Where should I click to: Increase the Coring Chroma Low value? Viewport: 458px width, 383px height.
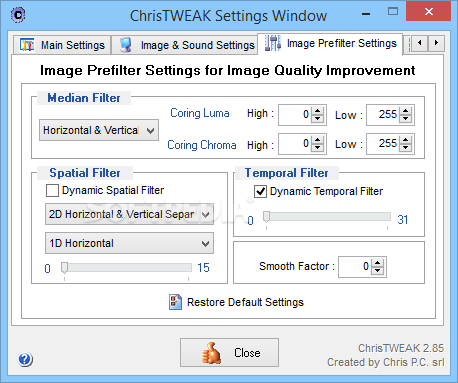(x=406, y=140)
